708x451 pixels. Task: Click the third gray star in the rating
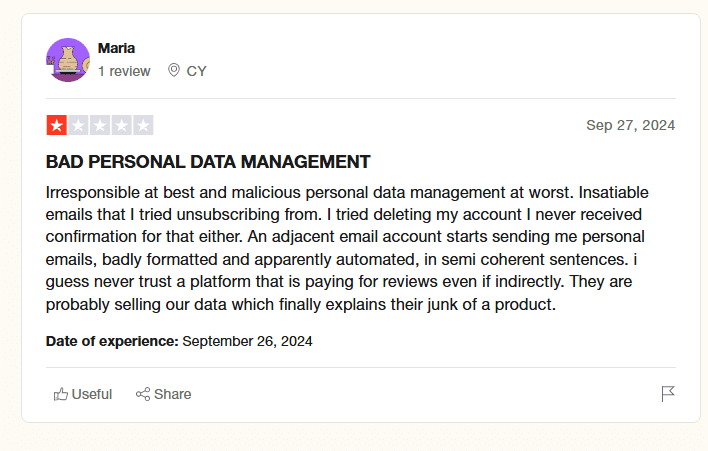point(100,126)
